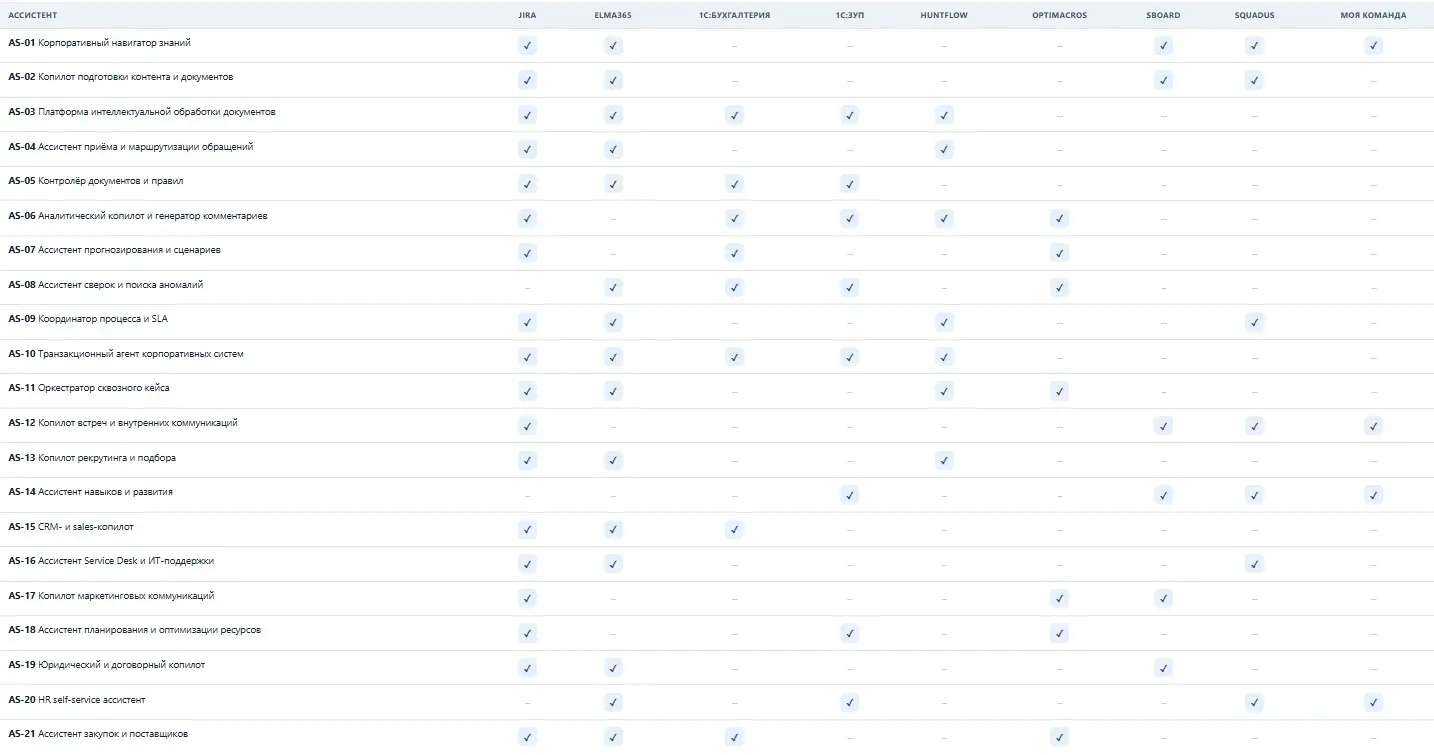
Task: Select the JIRA check for AS-04
Action: pyautogui.click(x=527, y=149)
